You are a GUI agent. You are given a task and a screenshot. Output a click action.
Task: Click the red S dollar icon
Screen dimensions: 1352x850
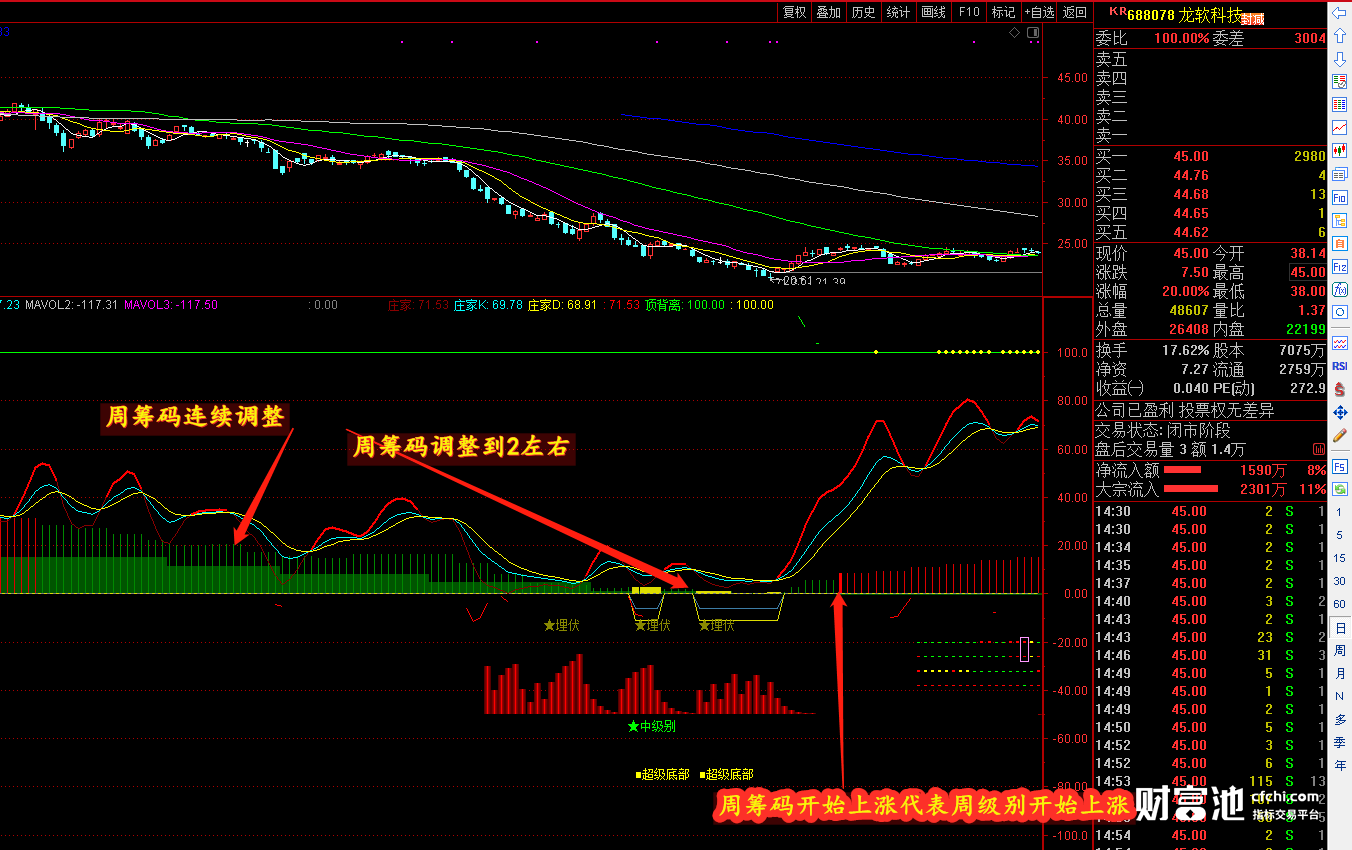(1339, 389)
